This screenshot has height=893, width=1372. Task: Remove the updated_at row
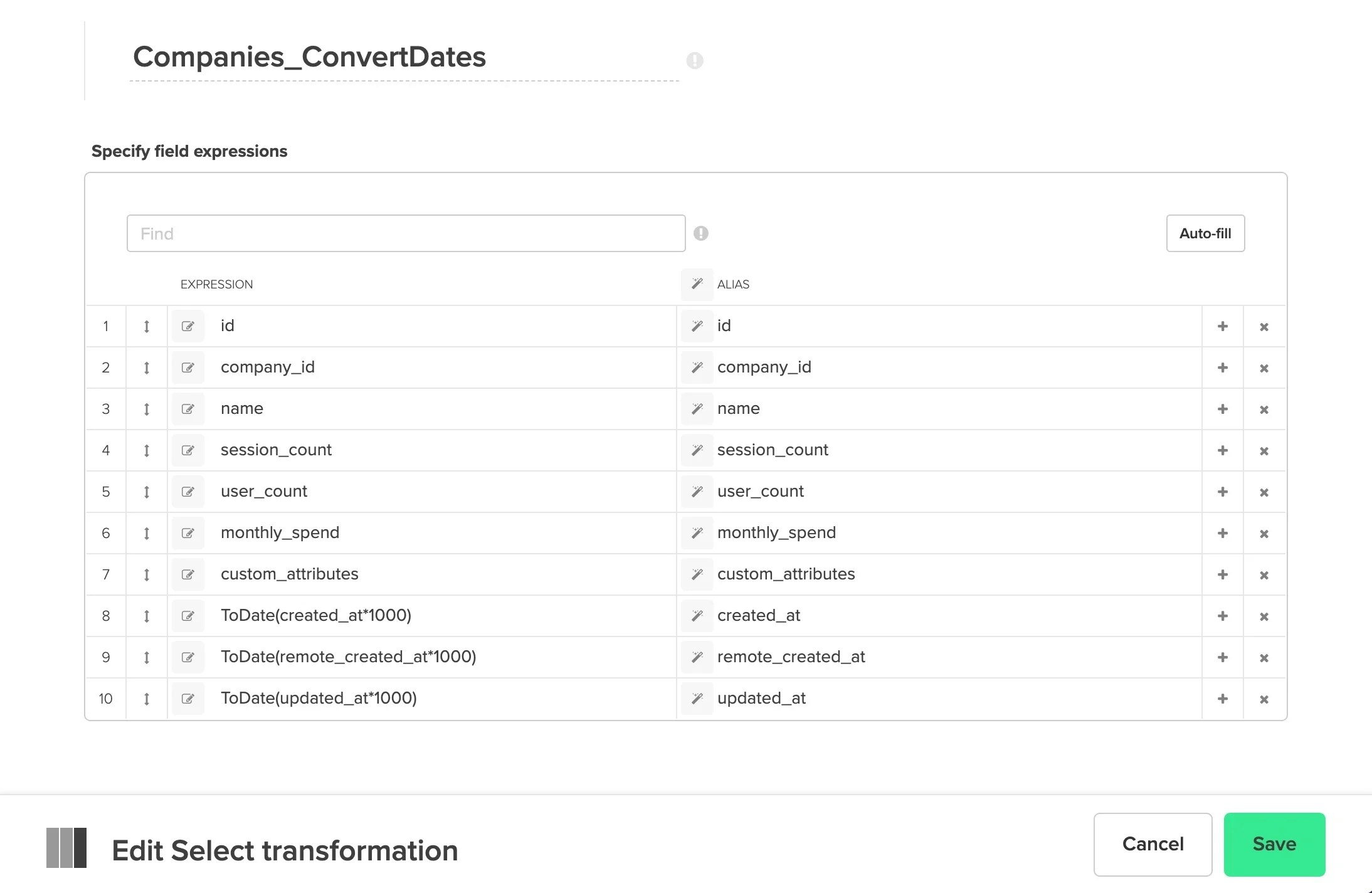point(1264,698)
